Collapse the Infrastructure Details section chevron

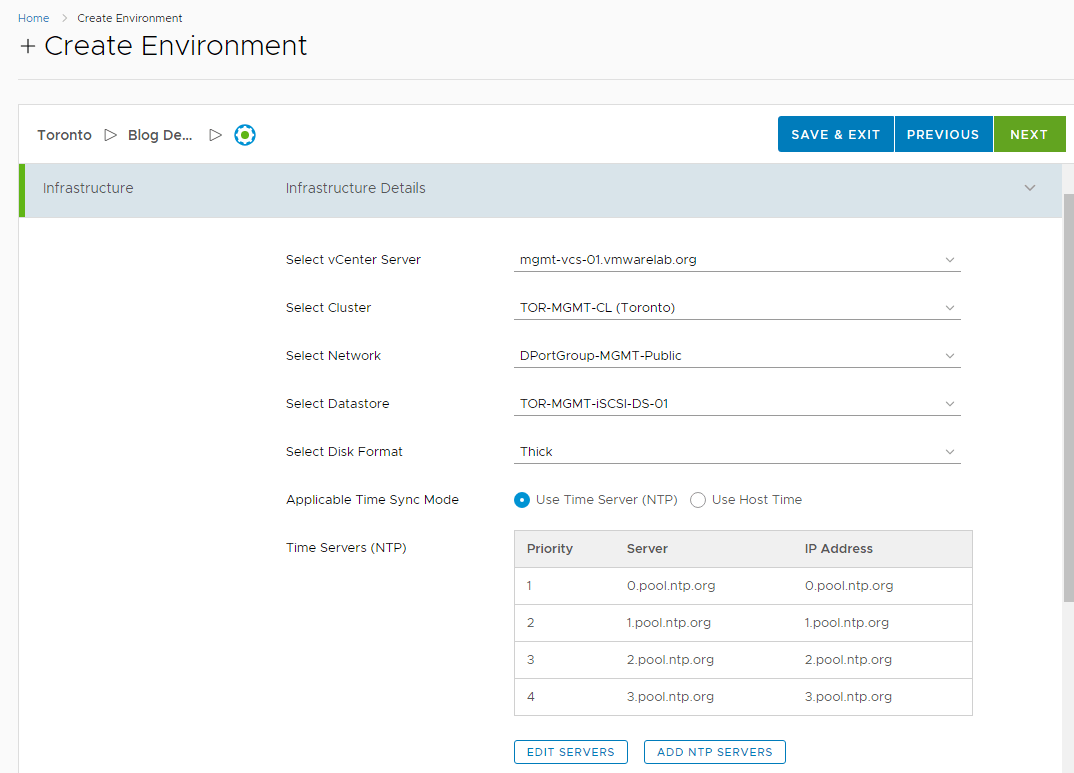(x=1030, y=188)
